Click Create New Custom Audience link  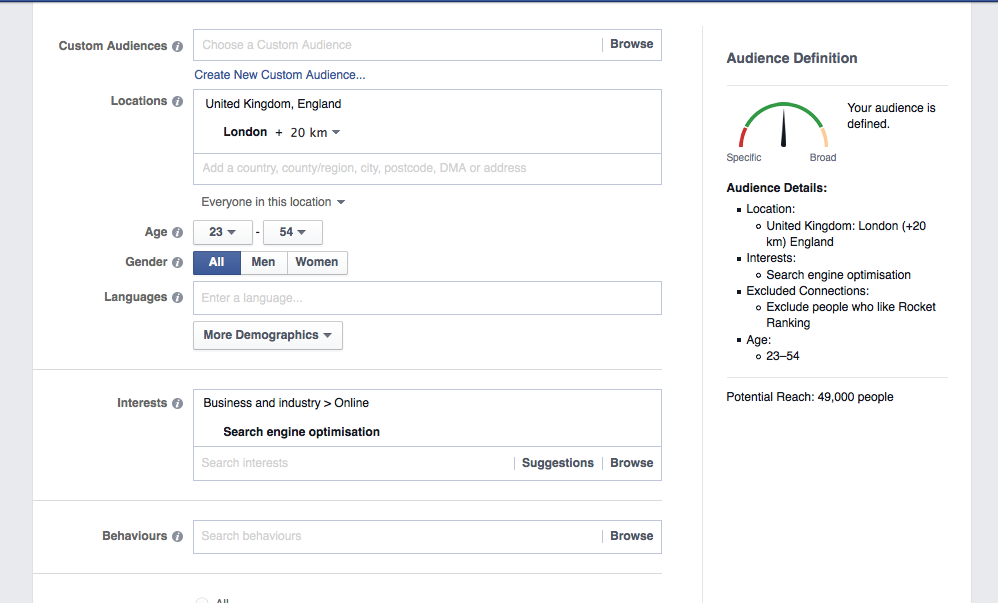(280, 75)
